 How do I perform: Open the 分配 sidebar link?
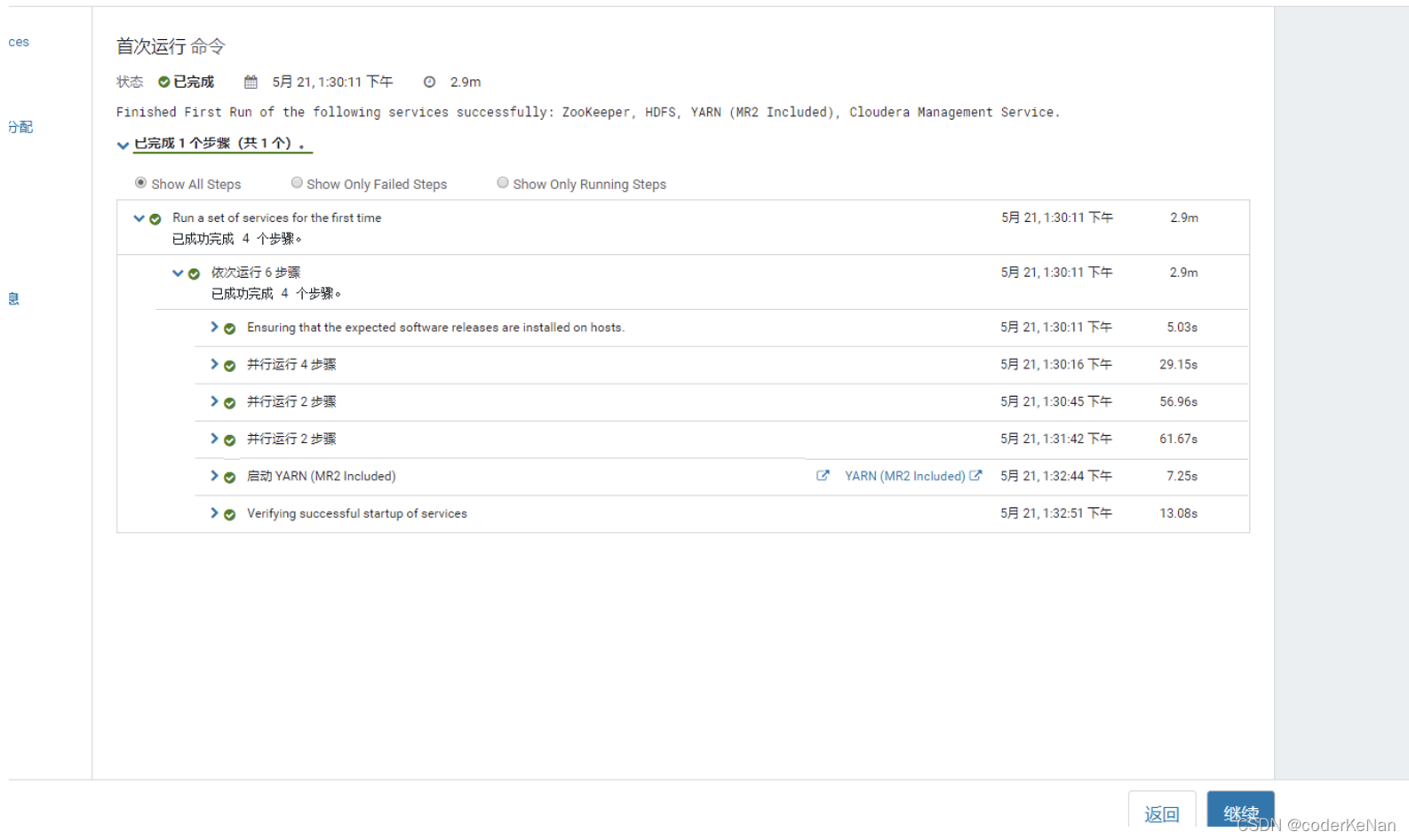20,127
